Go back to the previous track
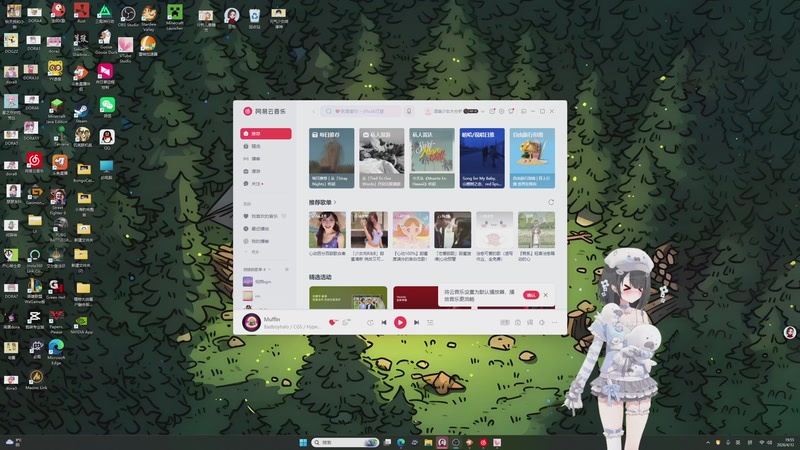Screen dimensions: 800x450 pyautogui.click(x=384, y=322)
